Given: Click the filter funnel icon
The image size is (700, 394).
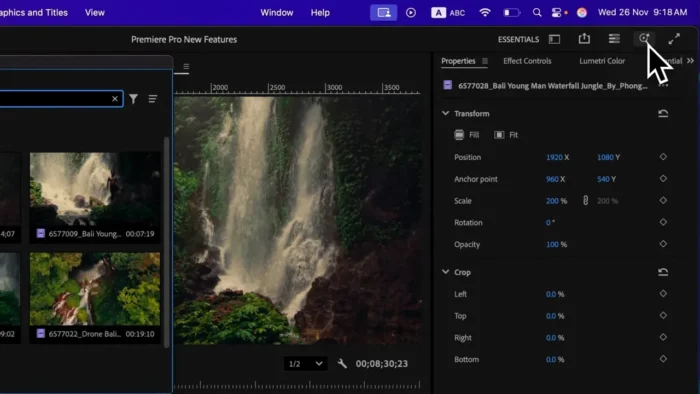Looking at the screenshot, I should [133, 99].
